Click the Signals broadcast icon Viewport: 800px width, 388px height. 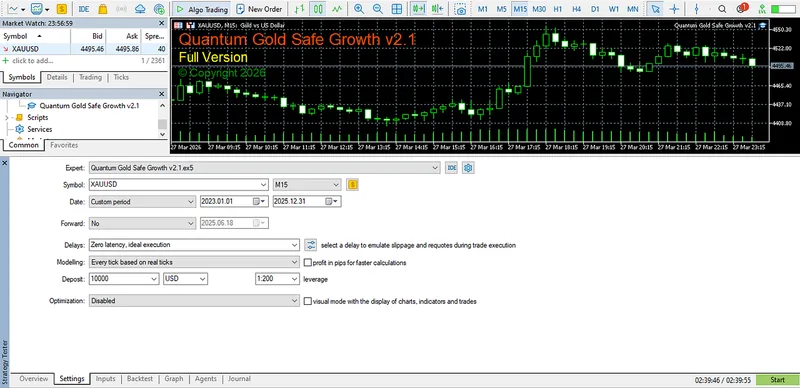point(121,9)
